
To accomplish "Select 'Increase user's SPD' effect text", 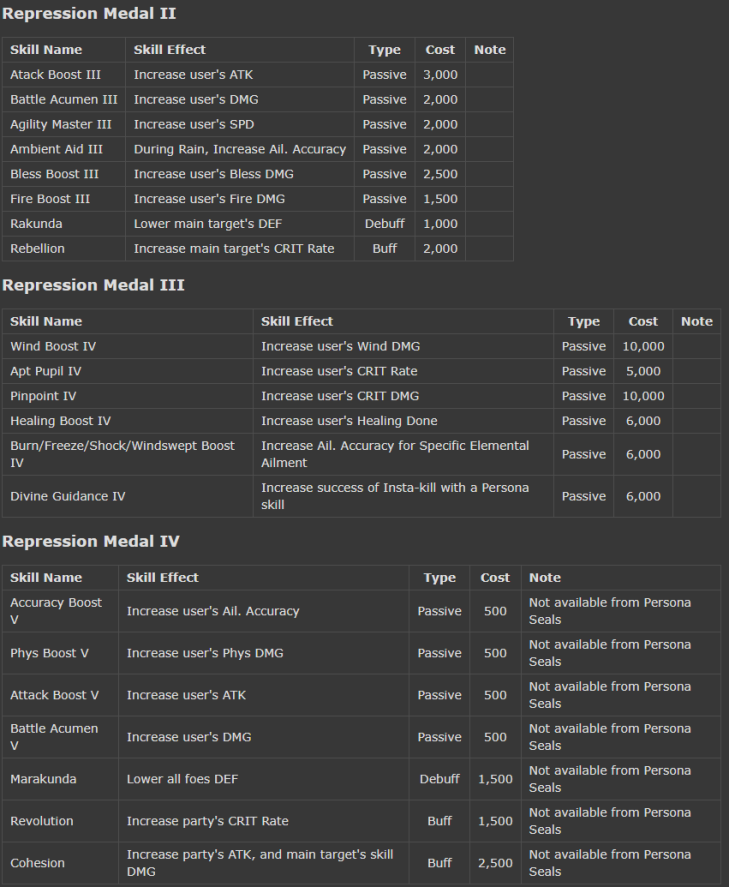I will click(x=194, y=124).
